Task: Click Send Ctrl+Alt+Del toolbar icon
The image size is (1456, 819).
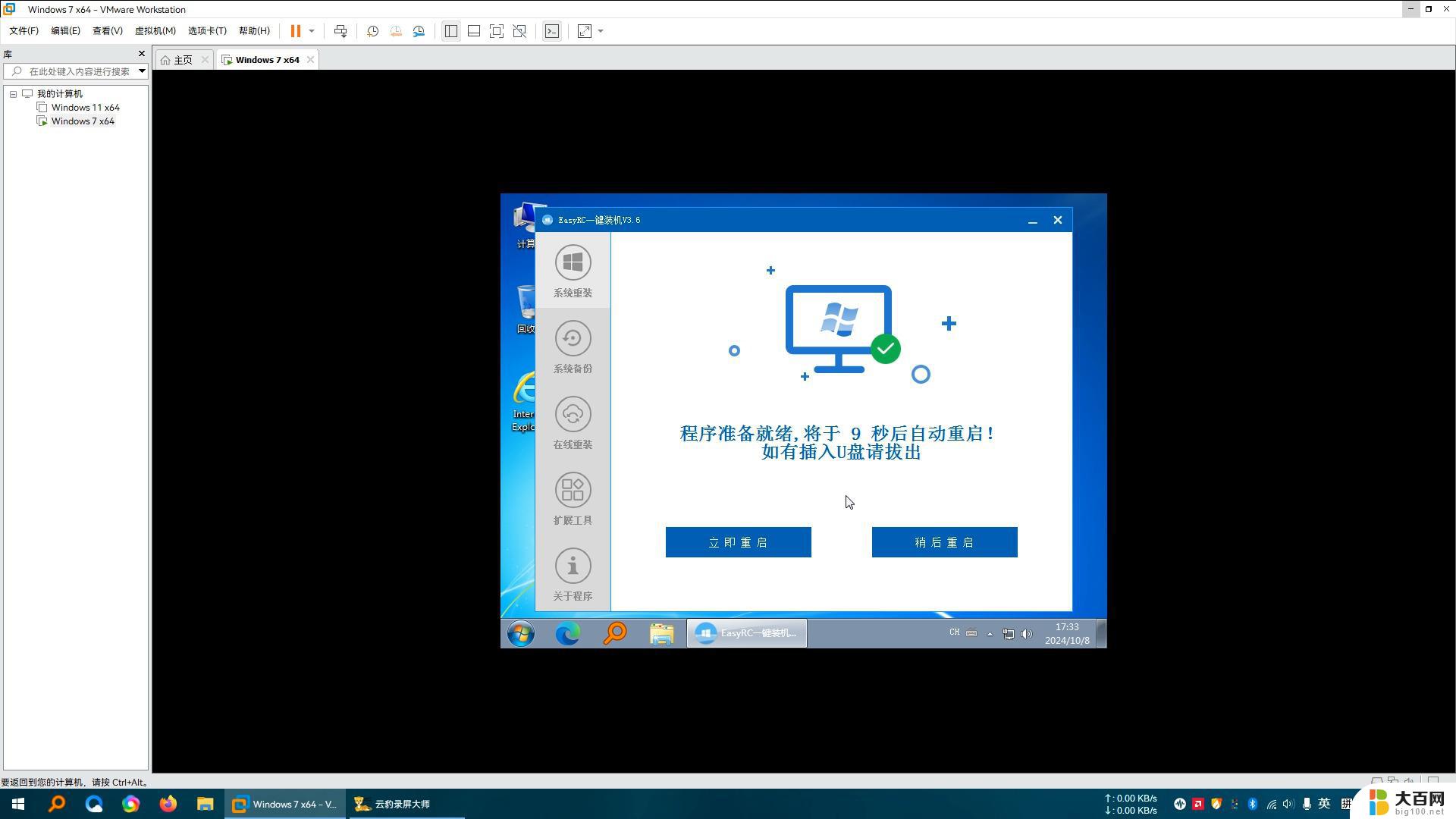Action: click(x=340, y=31)
